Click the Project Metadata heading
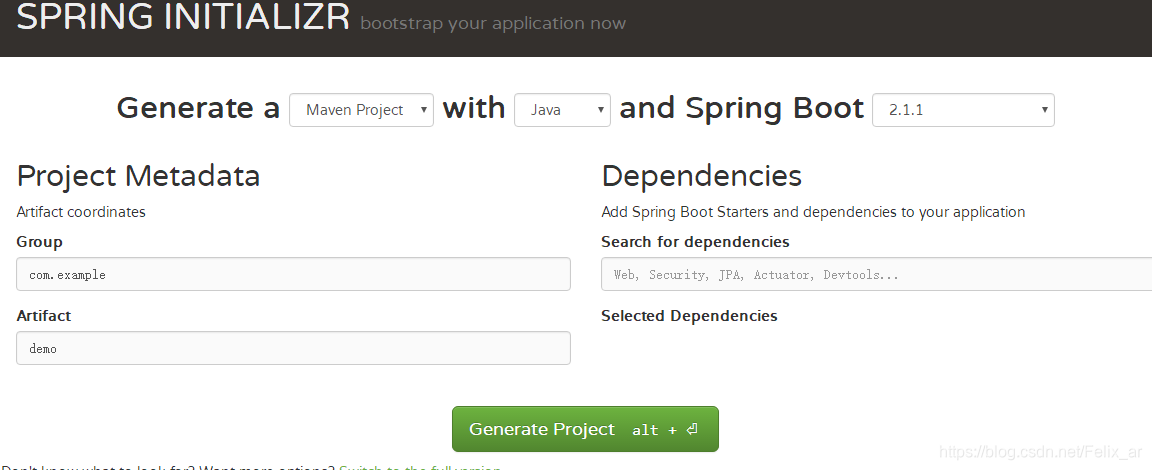 (x=138, y=176)
